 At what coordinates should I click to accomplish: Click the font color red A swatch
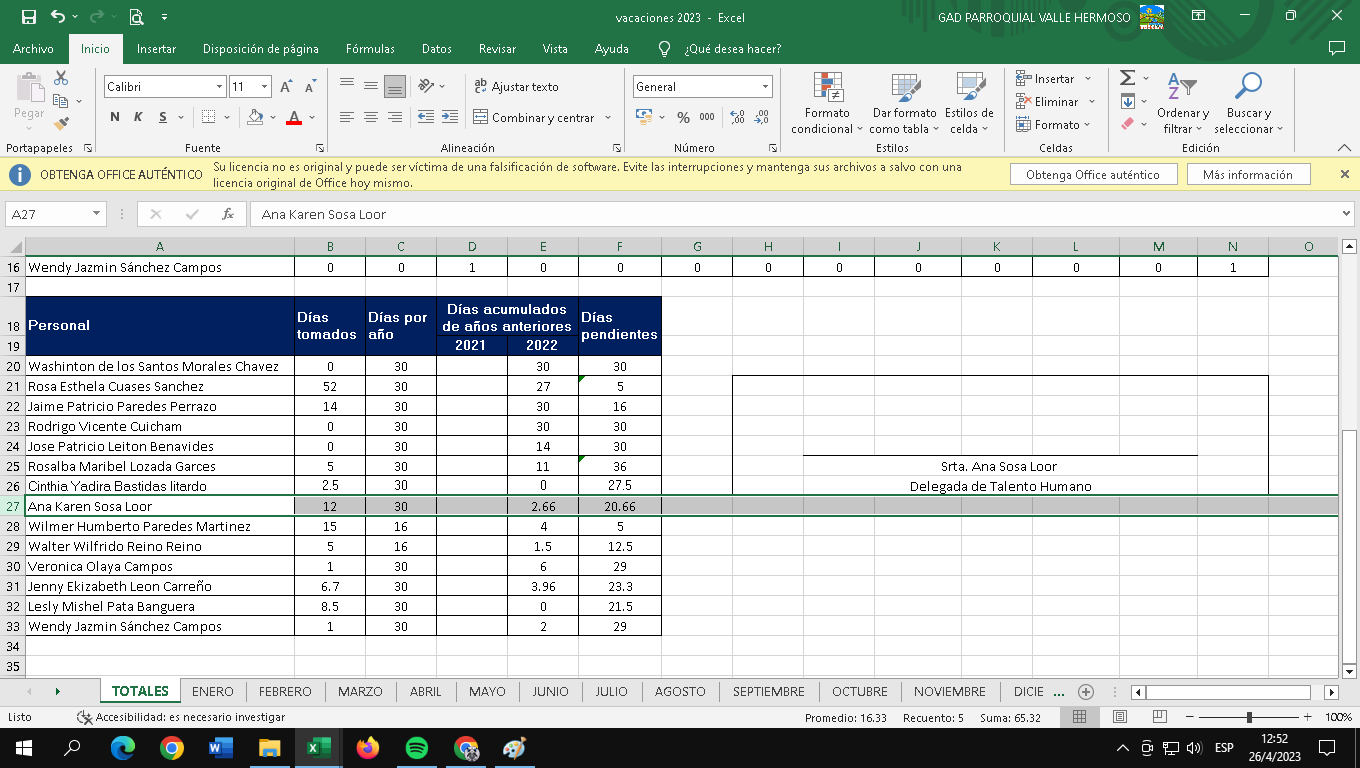coord(293,117)
